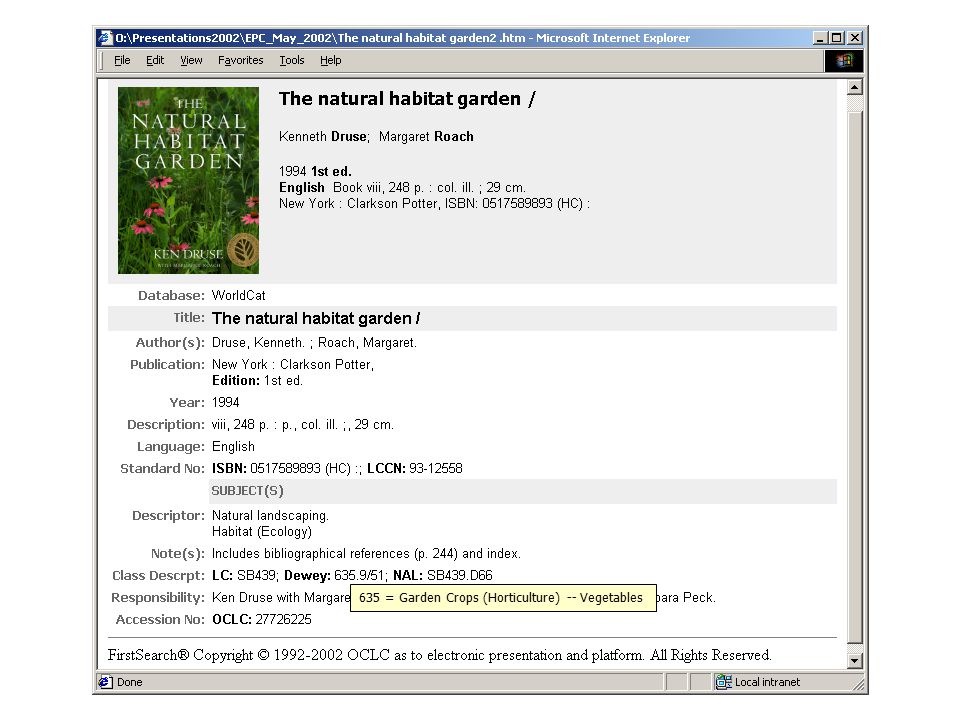Click the Description value 'viii, 248 p.'

(302, 424)
